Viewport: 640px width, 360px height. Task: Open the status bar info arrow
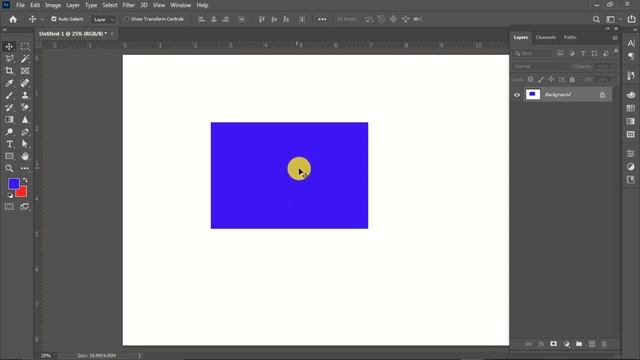139,356
